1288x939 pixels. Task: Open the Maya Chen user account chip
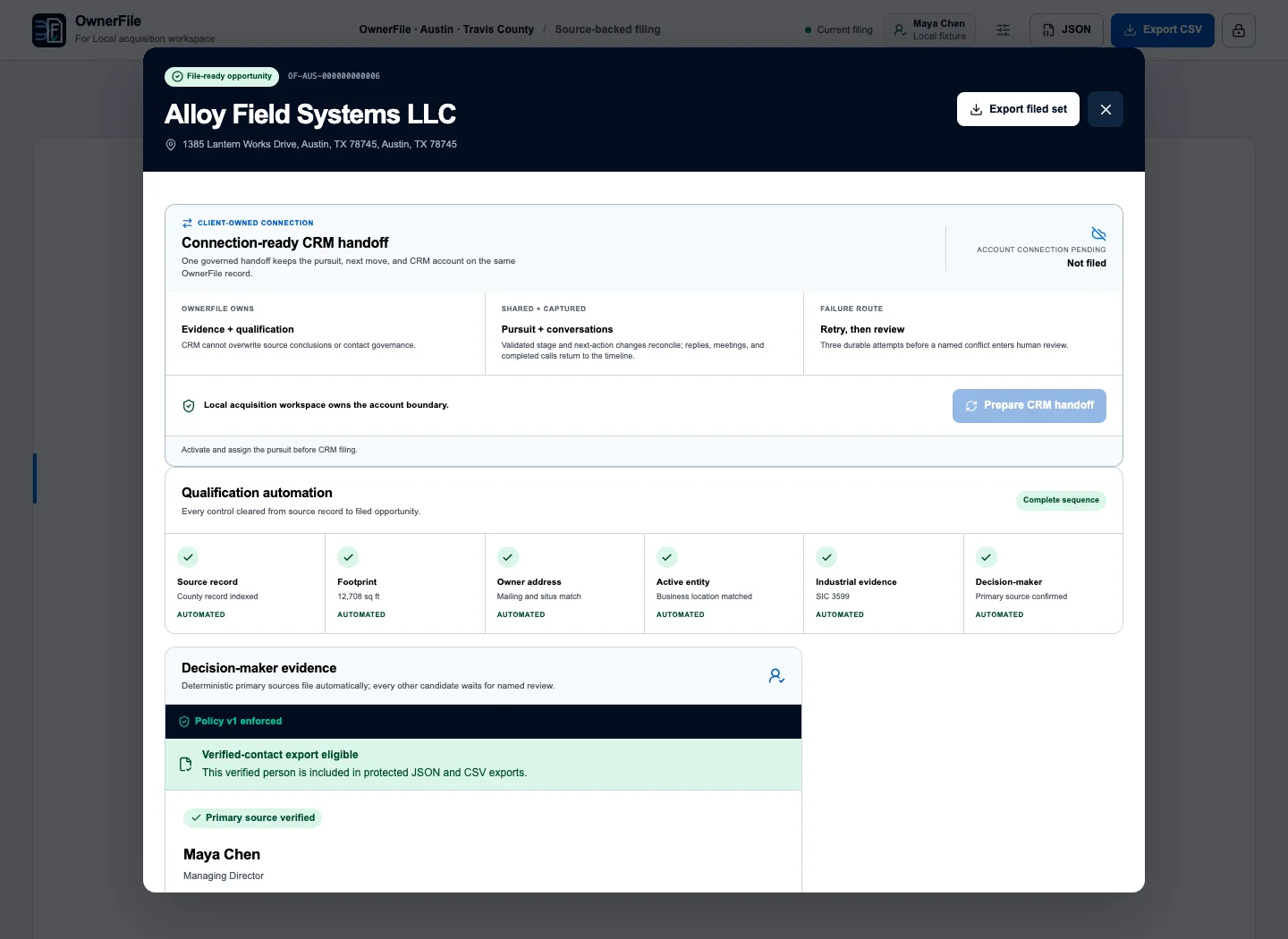[x=930, y=30]
